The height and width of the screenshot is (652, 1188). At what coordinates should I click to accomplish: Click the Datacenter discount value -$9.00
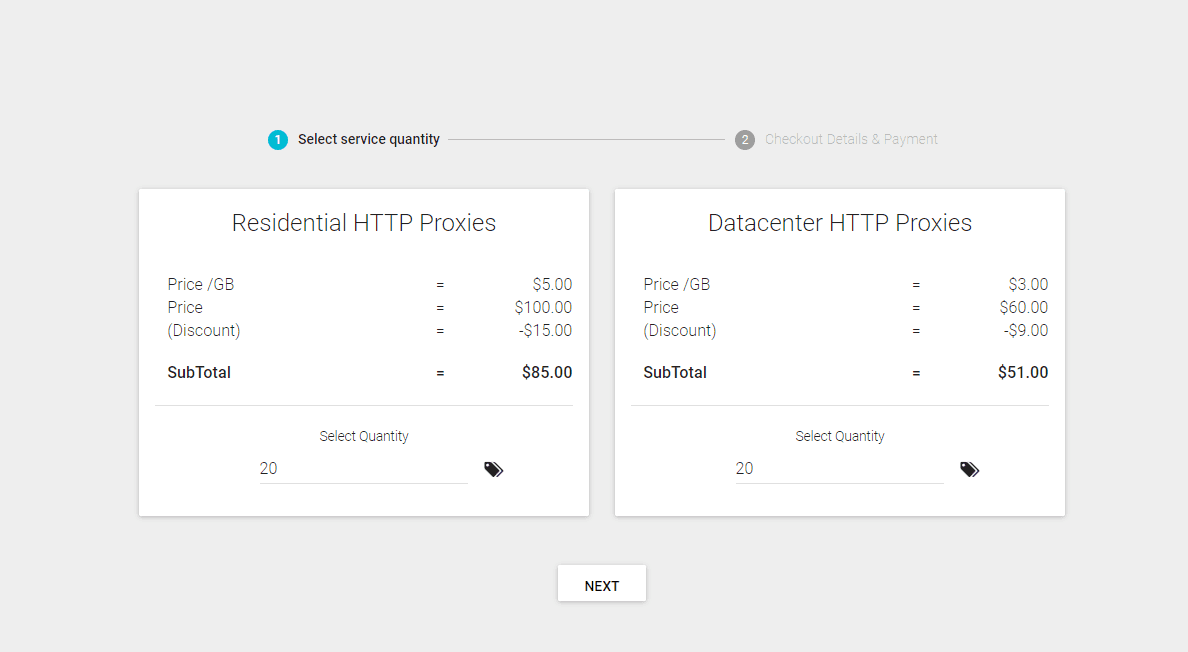tap(1026, 330)
